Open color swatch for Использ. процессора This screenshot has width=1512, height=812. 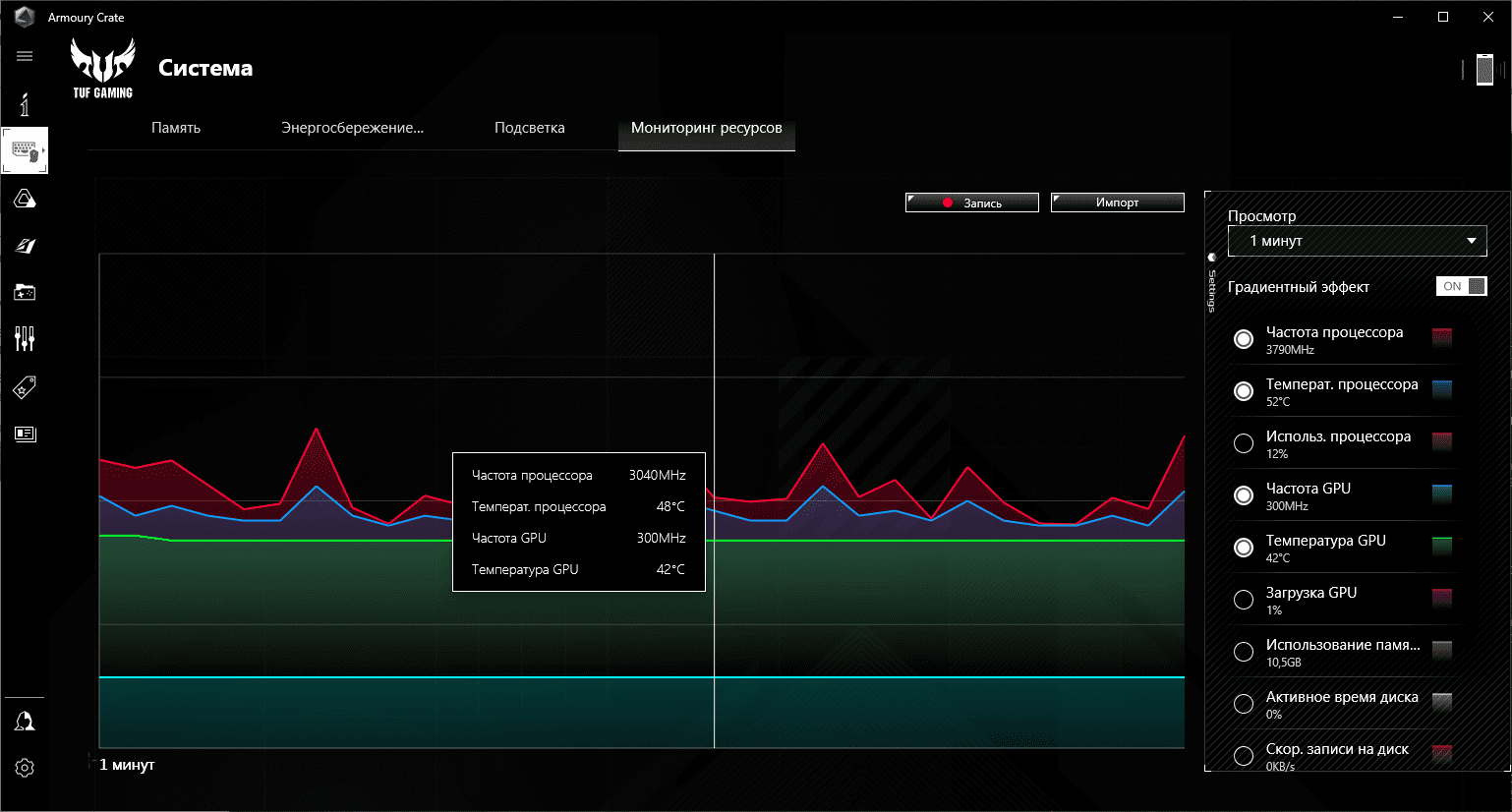click(1442, 441)
